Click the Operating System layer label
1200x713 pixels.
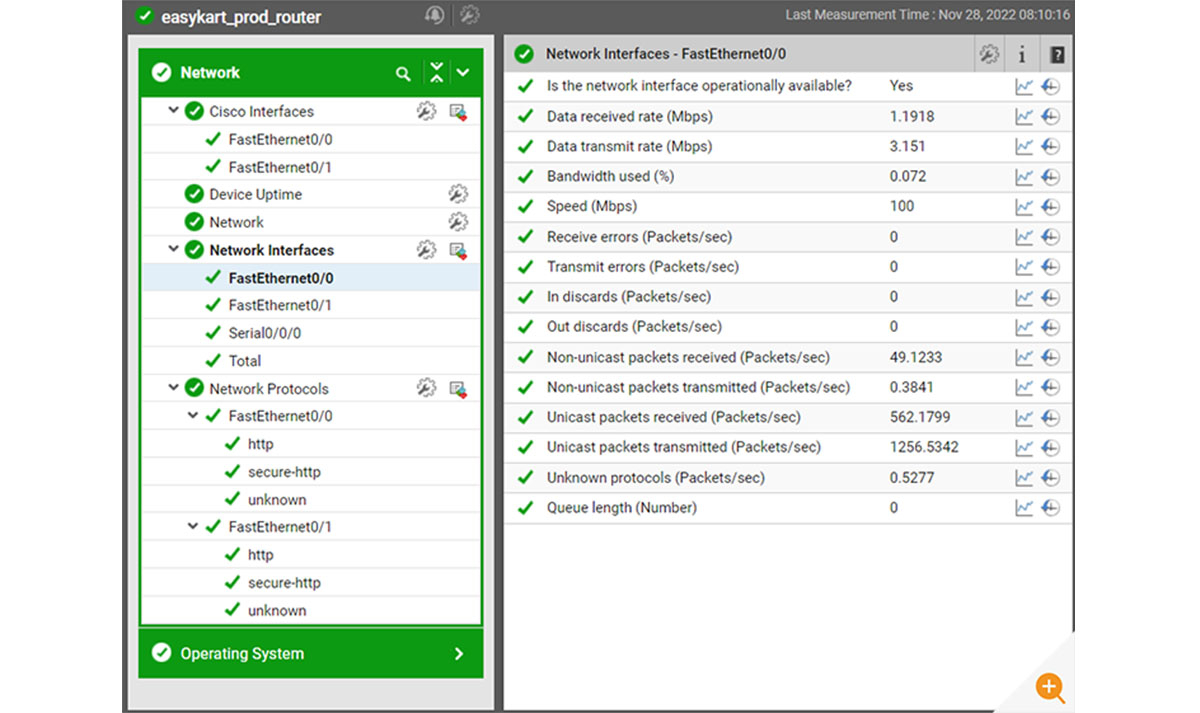coord(242,654)
